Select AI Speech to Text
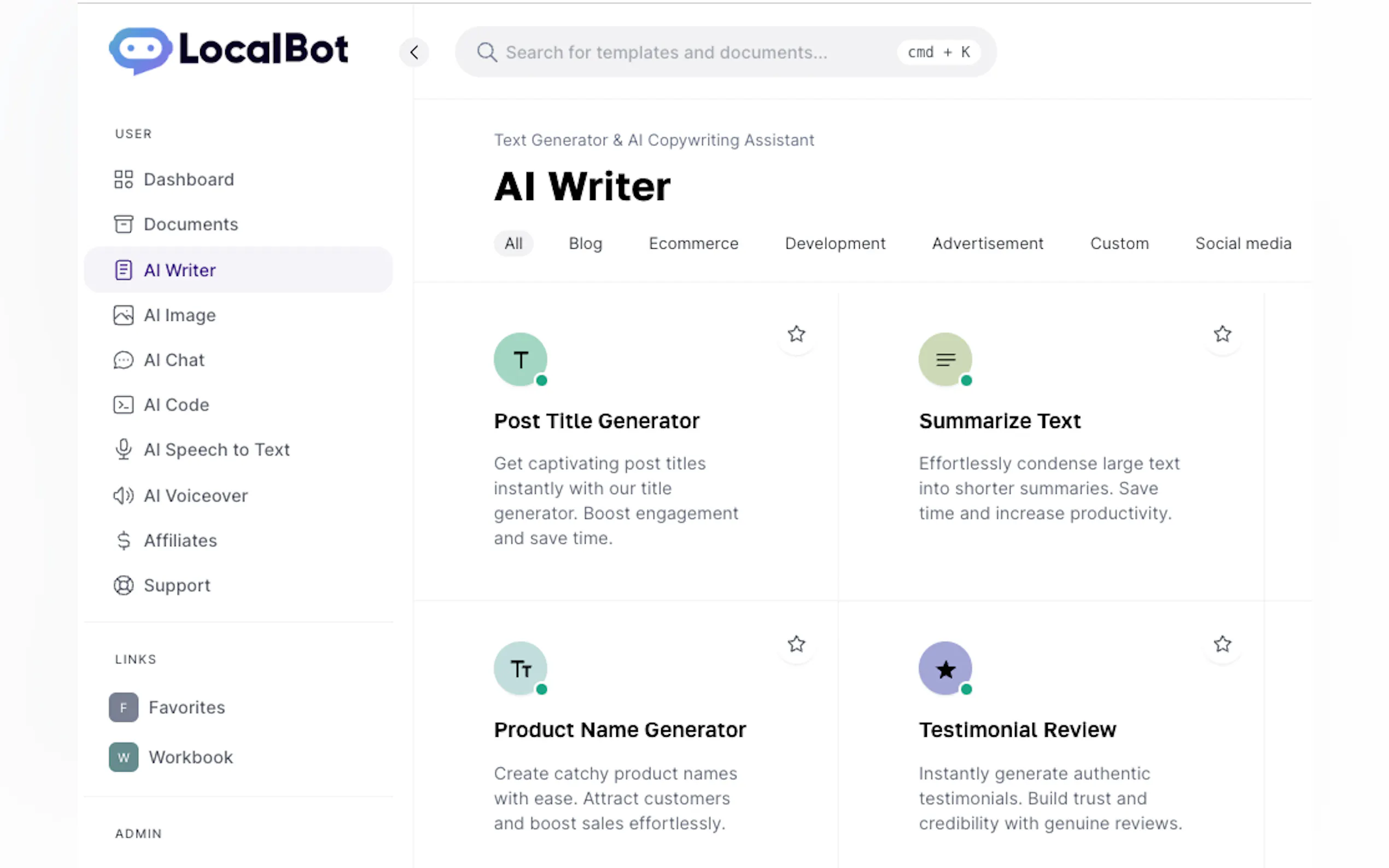 217,449
